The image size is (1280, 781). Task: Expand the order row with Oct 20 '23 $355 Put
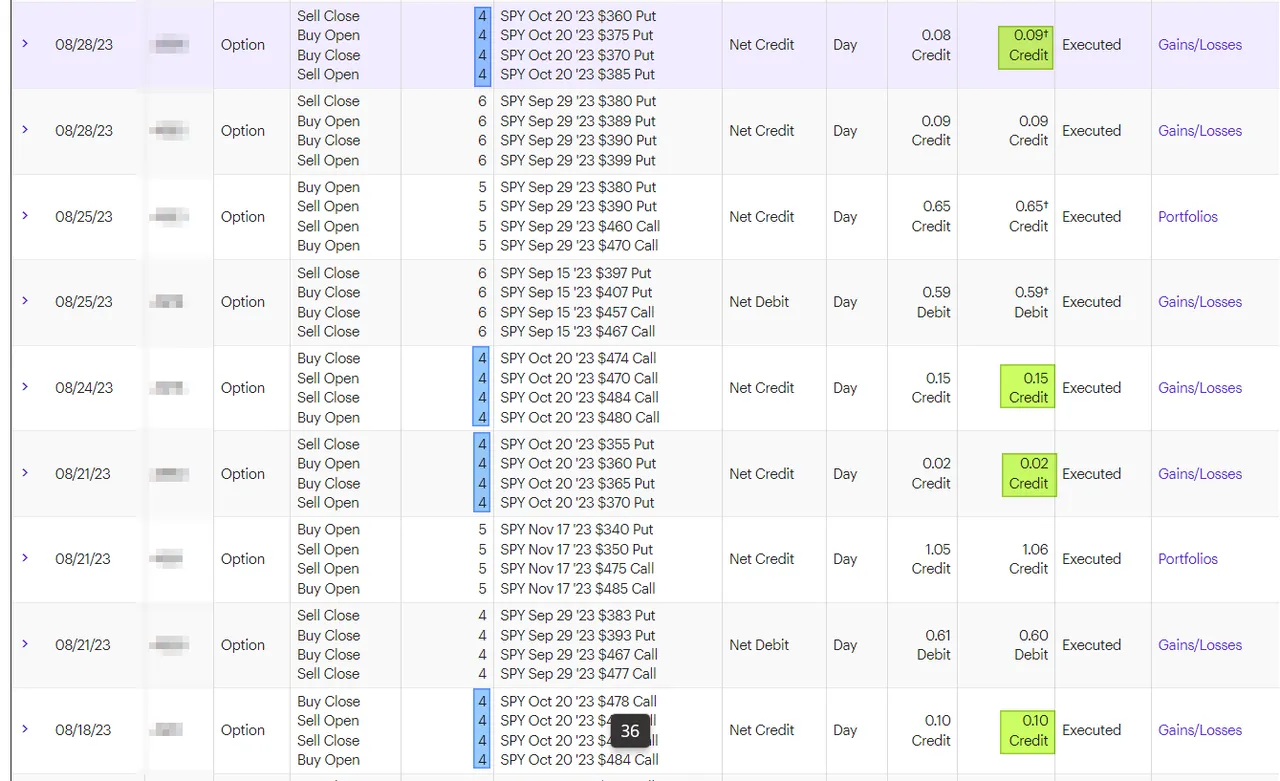25,473
